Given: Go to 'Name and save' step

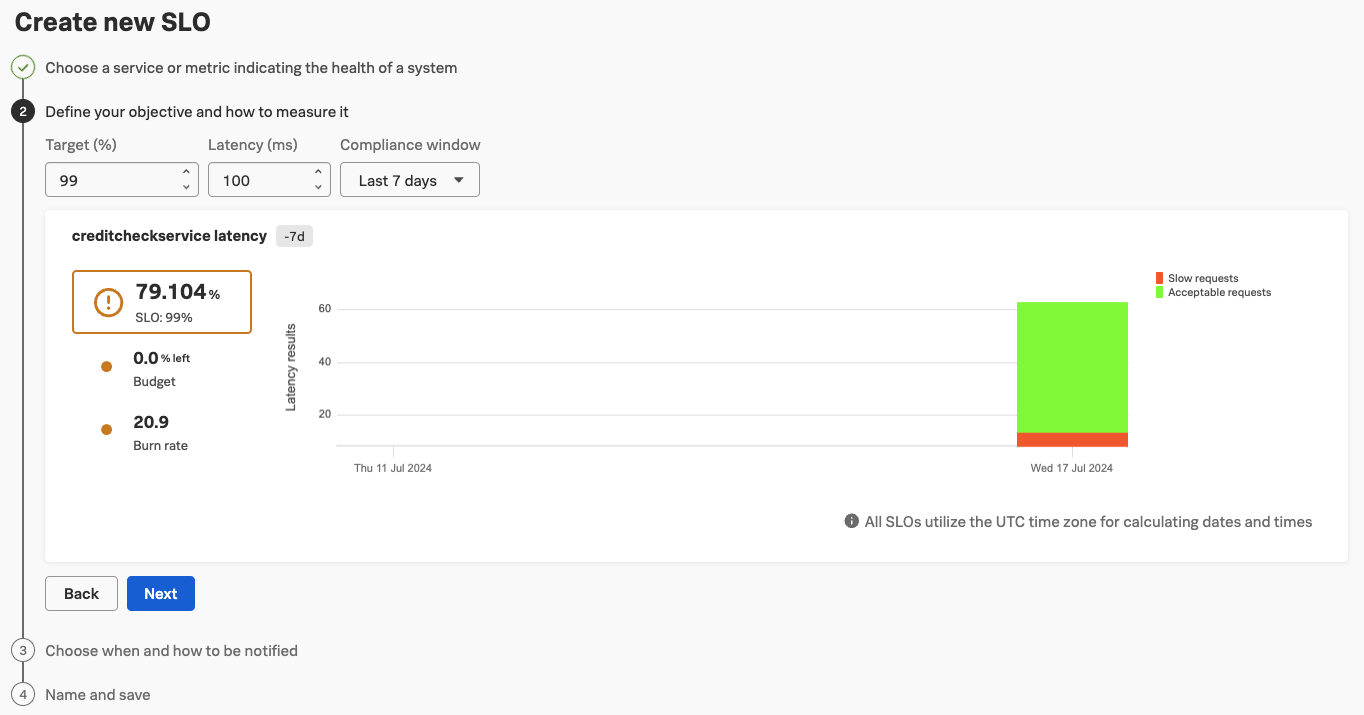Looking at the screenshot, I should (x=98, y=694).
